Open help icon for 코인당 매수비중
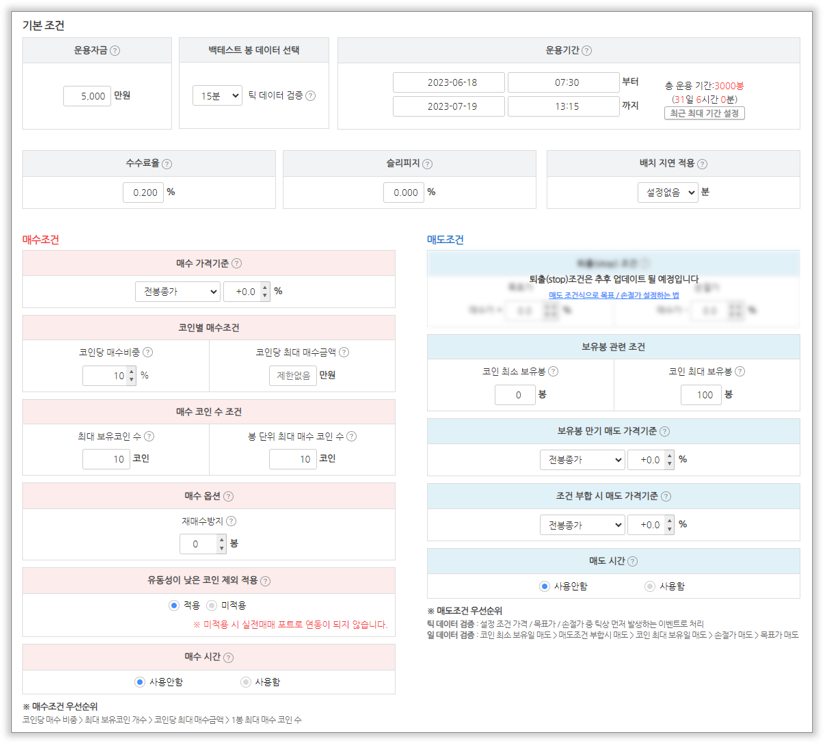The image size is (824, 744). point(148,352)
